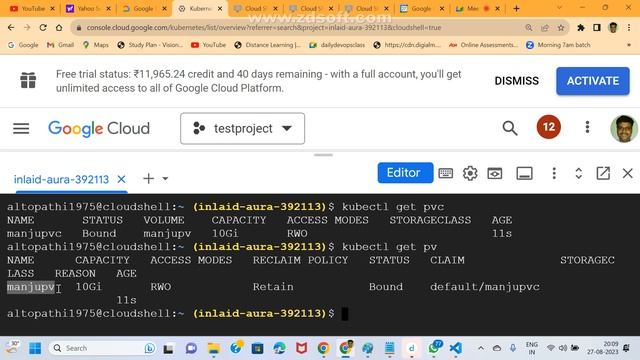The height and width of the screenshot is (360, 640).
Task: Open the Cloud Shell Editor
Action: pos(405,173)
